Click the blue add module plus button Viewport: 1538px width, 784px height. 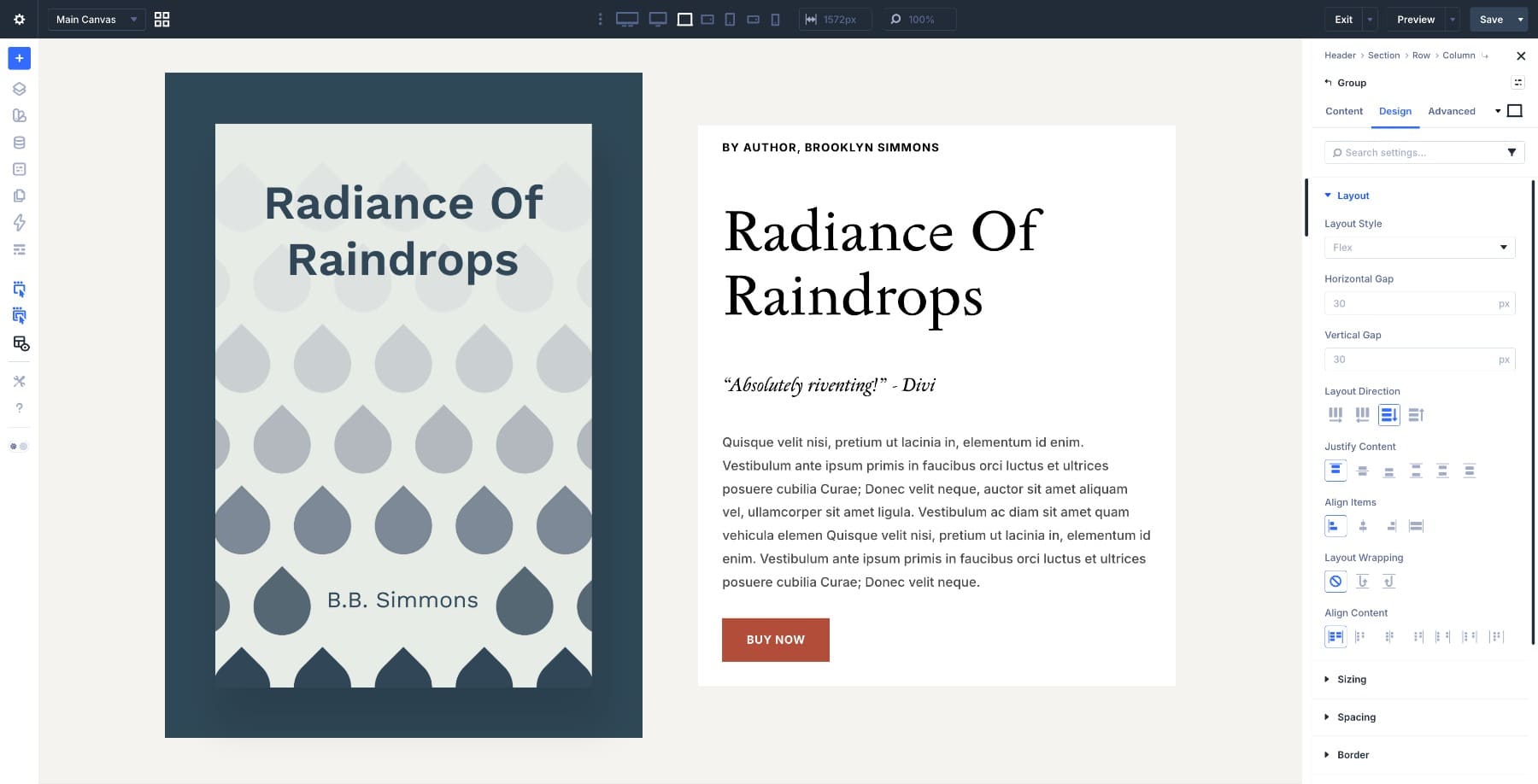(x=19, y=58)
